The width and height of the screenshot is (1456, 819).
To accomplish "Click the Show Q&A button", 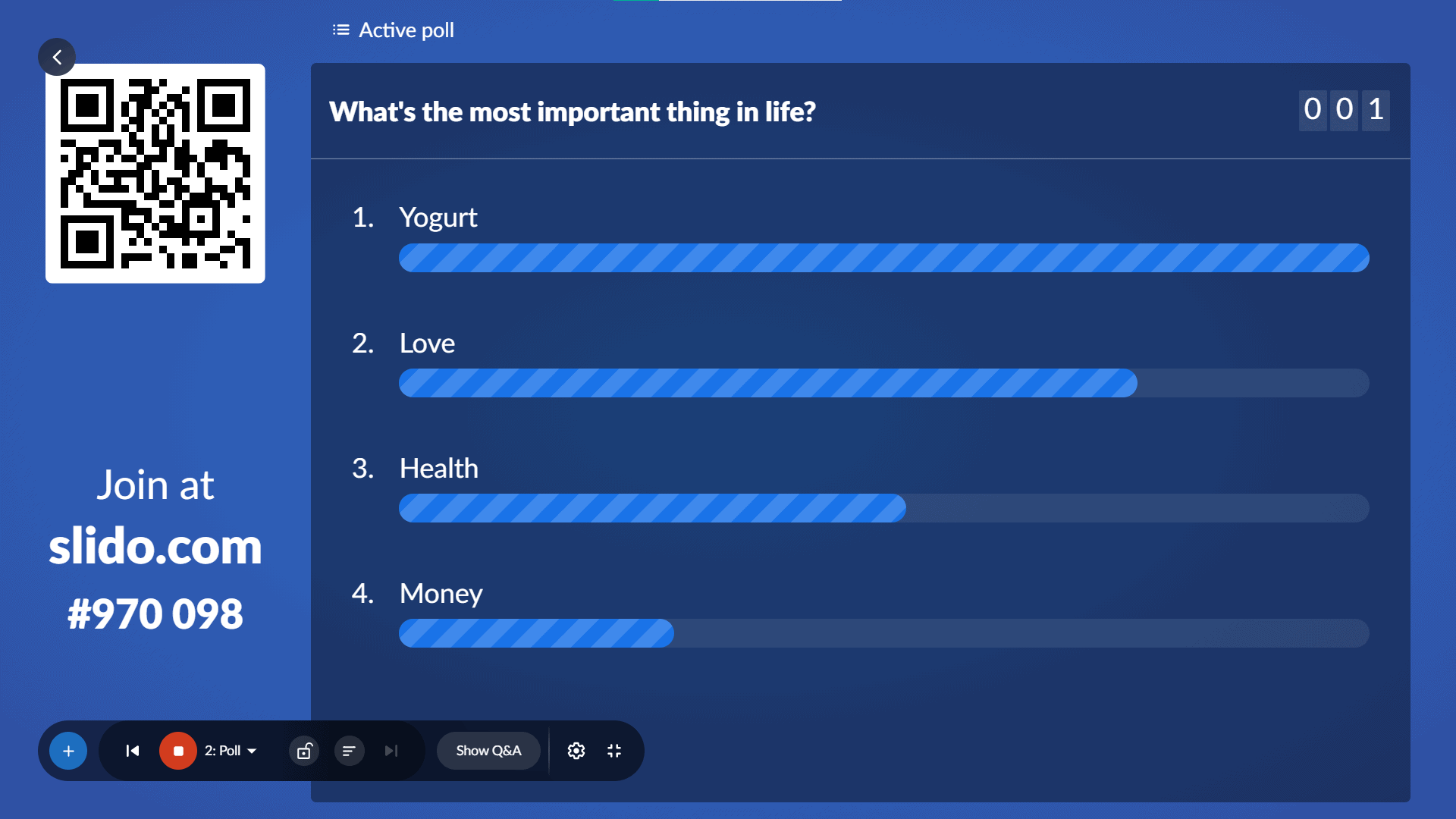I will click(489, 751).
